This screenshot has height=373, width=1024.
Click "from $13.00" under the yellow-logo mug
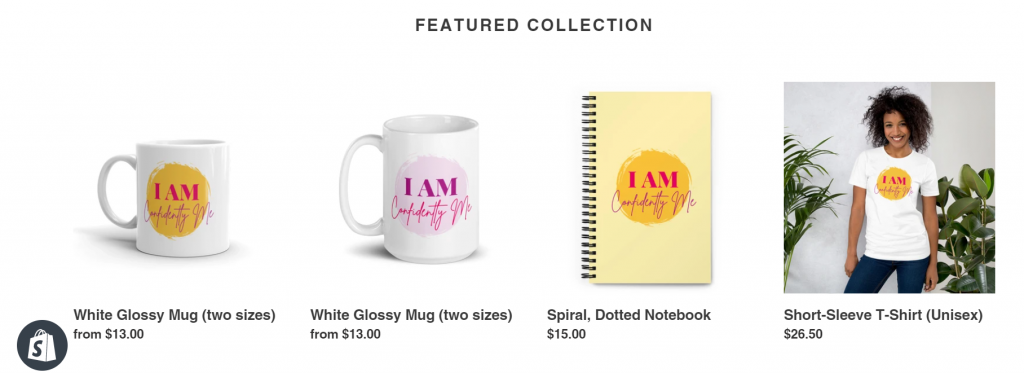tap(108, 334)
